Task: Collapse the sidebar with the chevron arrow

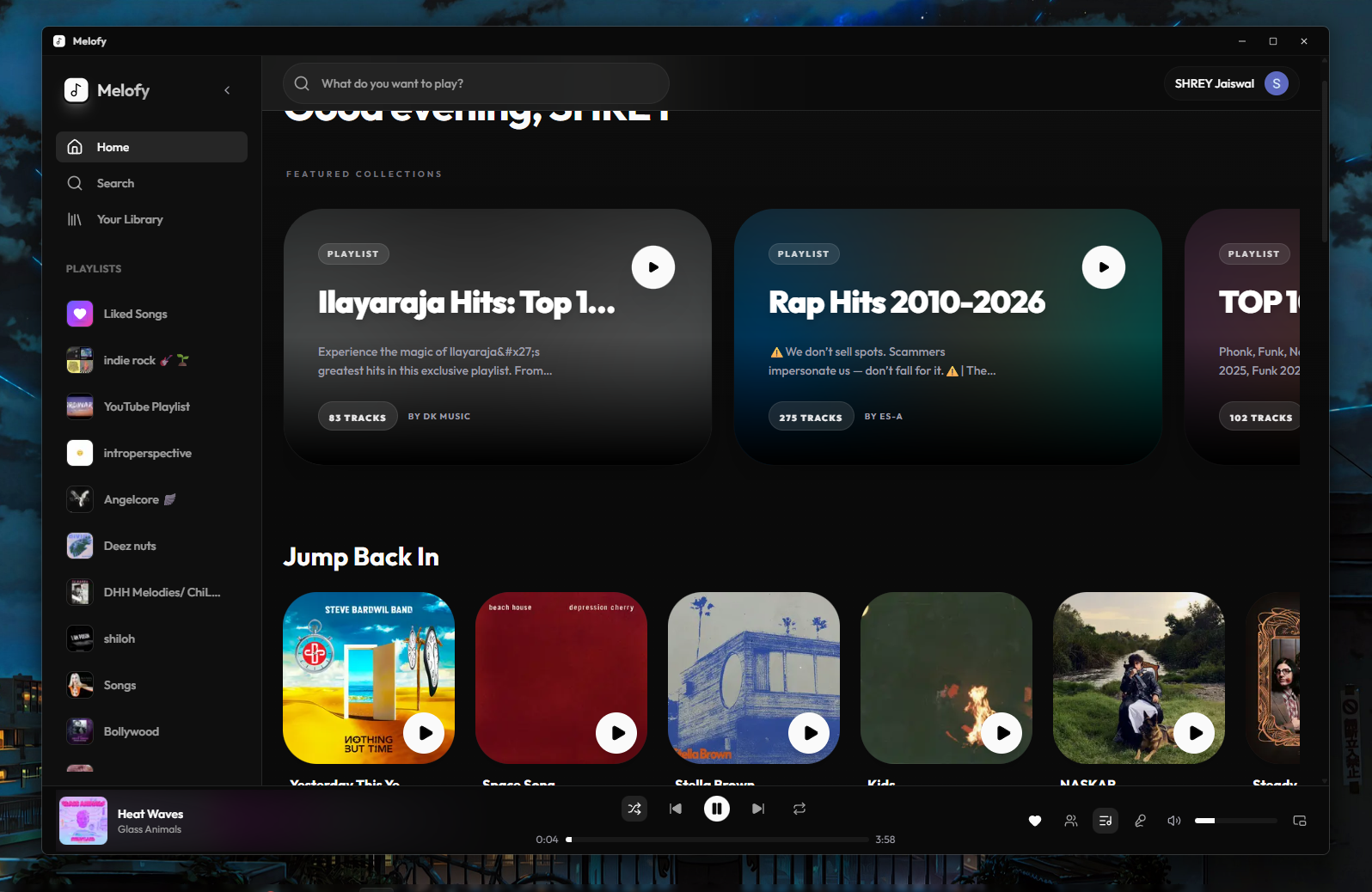Action: coord(227,90)
